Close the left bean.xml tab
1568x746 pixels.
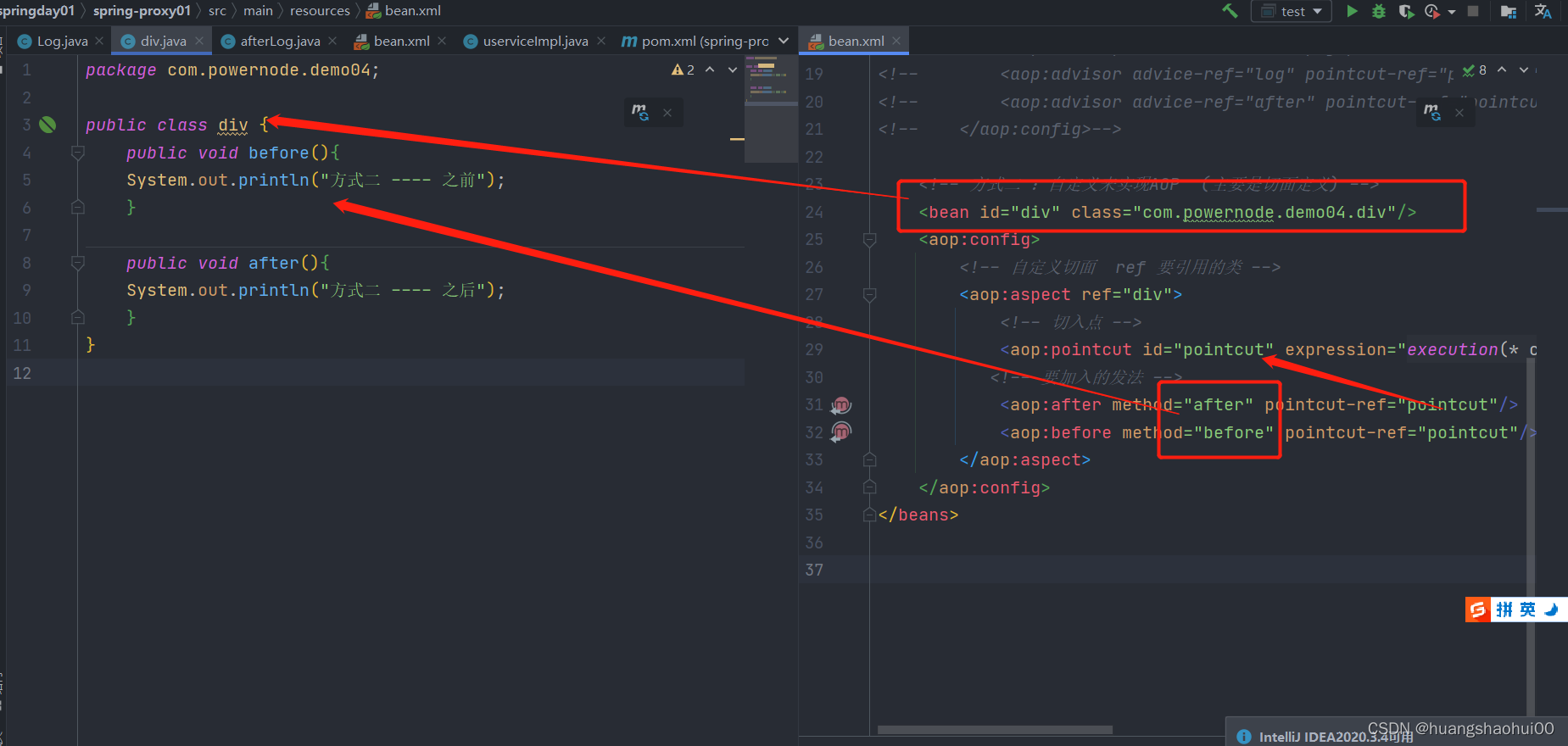tap(442, 41)
